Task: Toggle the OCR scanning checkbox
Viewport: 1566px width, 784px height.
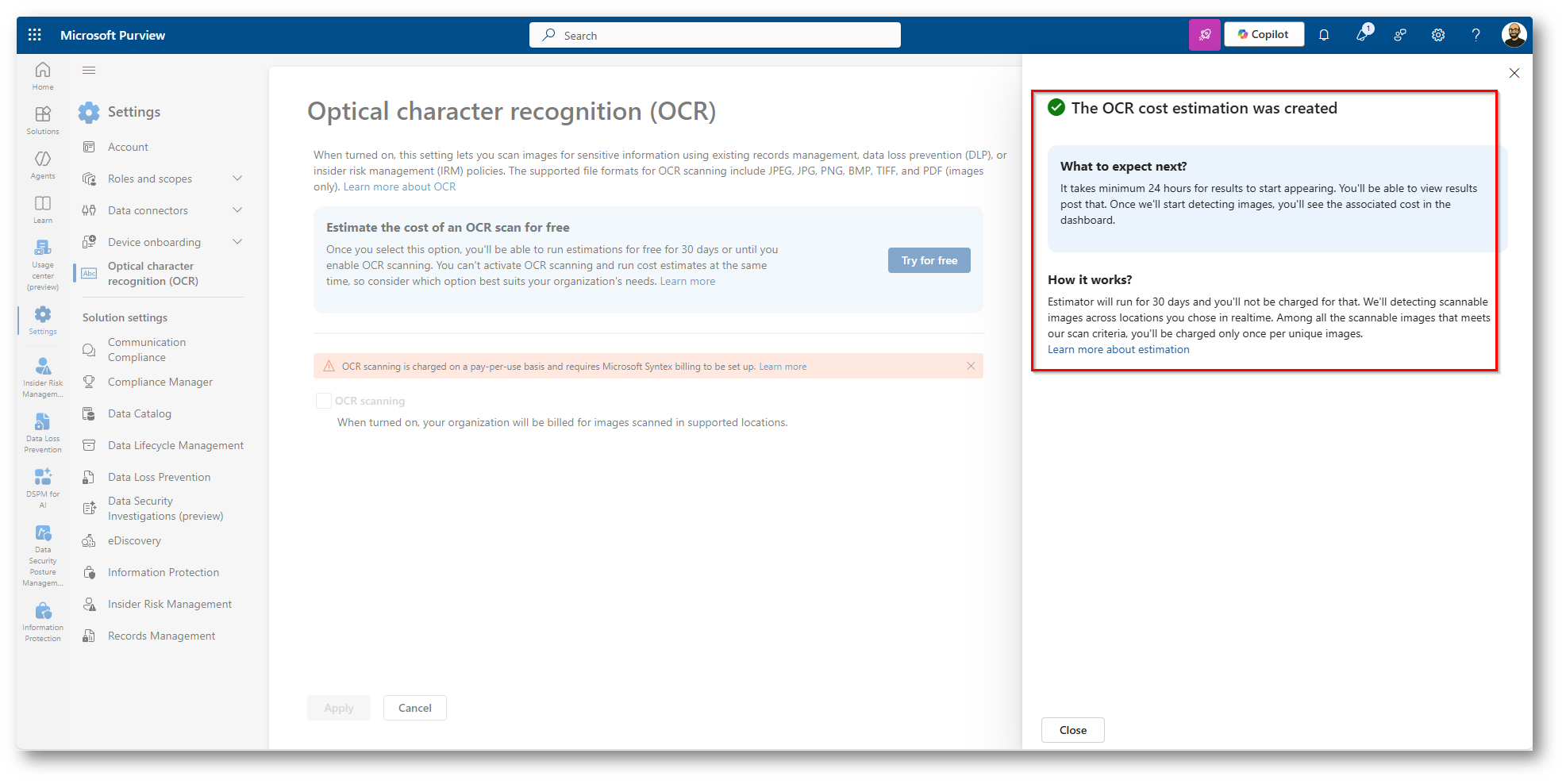Action: pyautogui.click(x=323, y=401)
